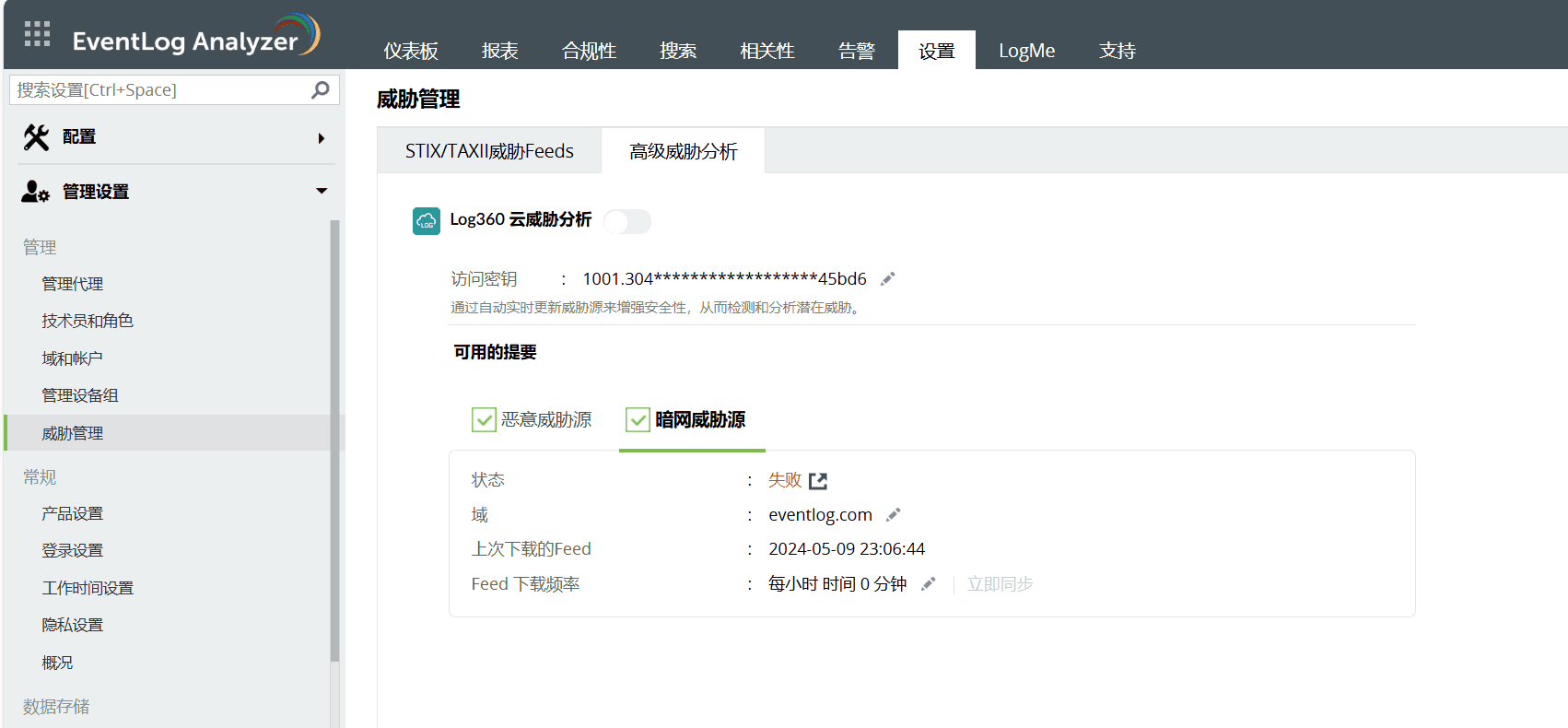Open the 告警 menu tab
Image resolution: width=1568 pixels, height=728 pixels.
point(857,51)
